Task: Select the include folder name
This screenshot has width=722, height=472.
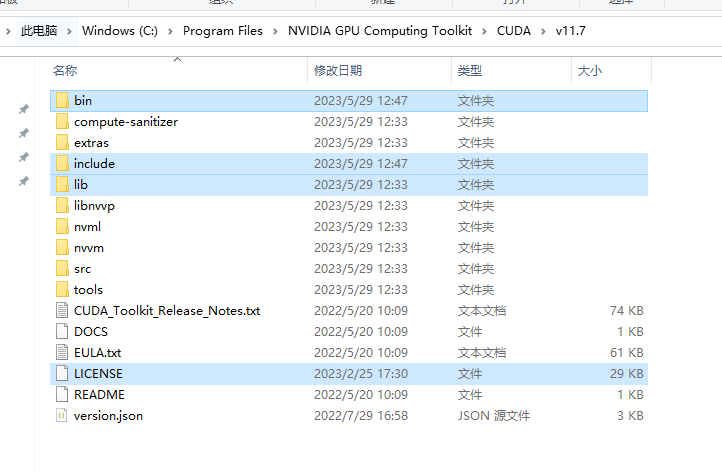Action: point(94,163)
